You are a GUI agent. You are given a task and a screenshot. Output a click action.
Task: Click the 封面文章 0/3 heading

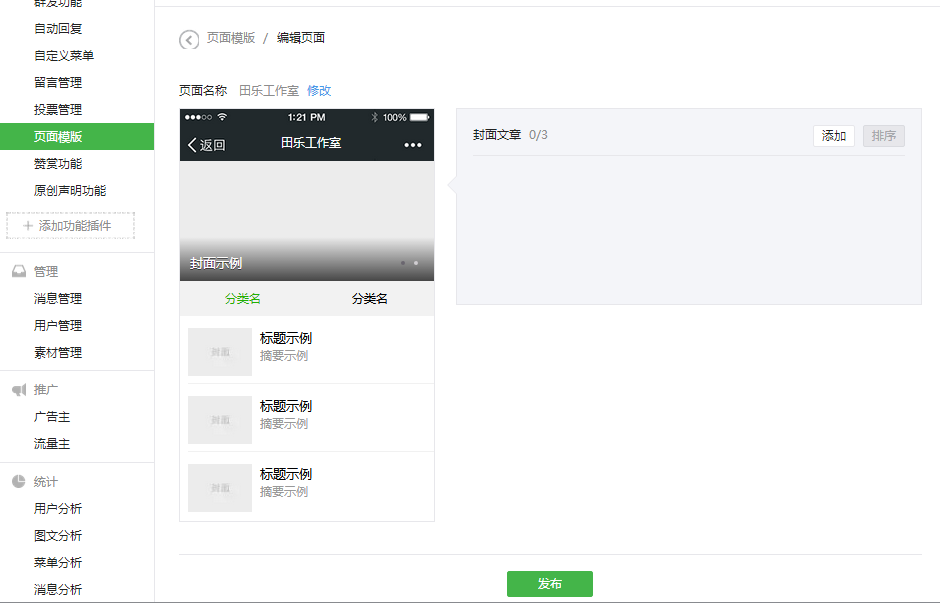(510, 135)
